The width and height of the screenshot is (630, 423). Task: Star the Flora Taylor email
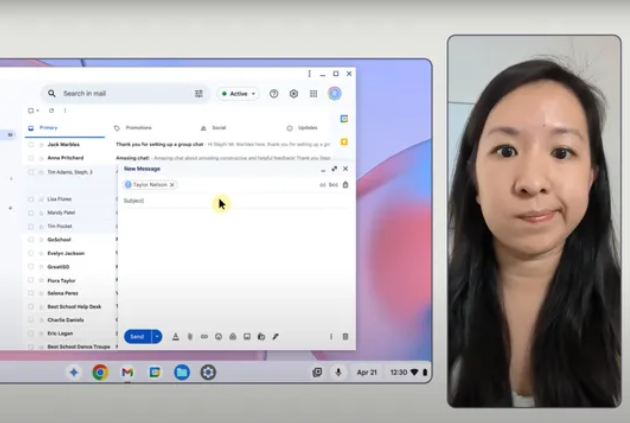coord(41,280)
